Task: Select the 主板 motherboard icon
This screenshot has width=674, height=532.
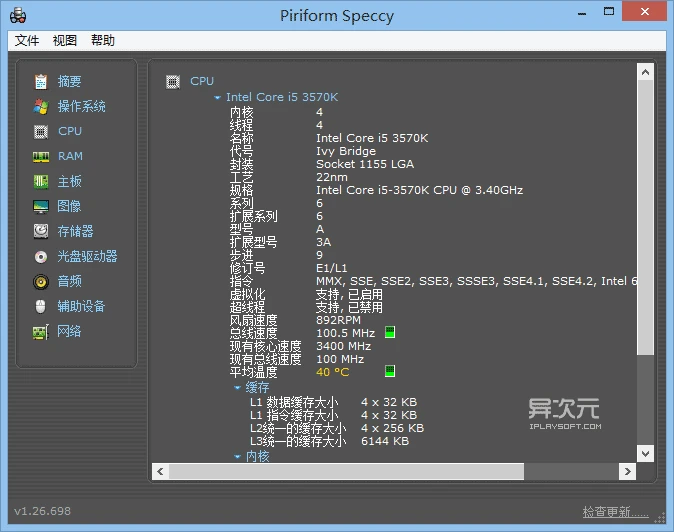Action: (41, 181)
